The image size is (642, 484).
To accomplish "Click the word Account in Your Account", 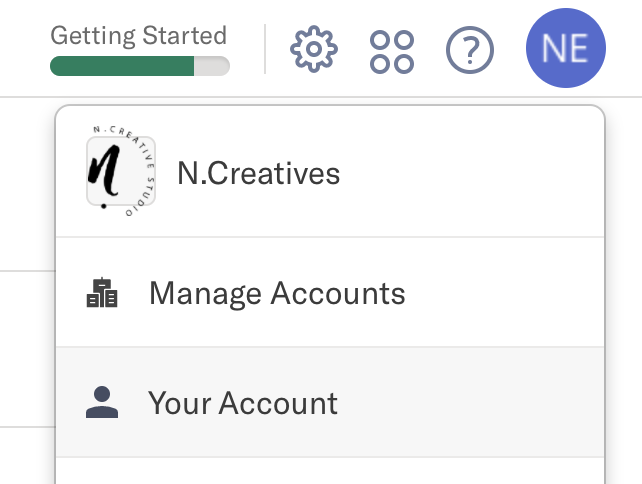I will point(278,403).
